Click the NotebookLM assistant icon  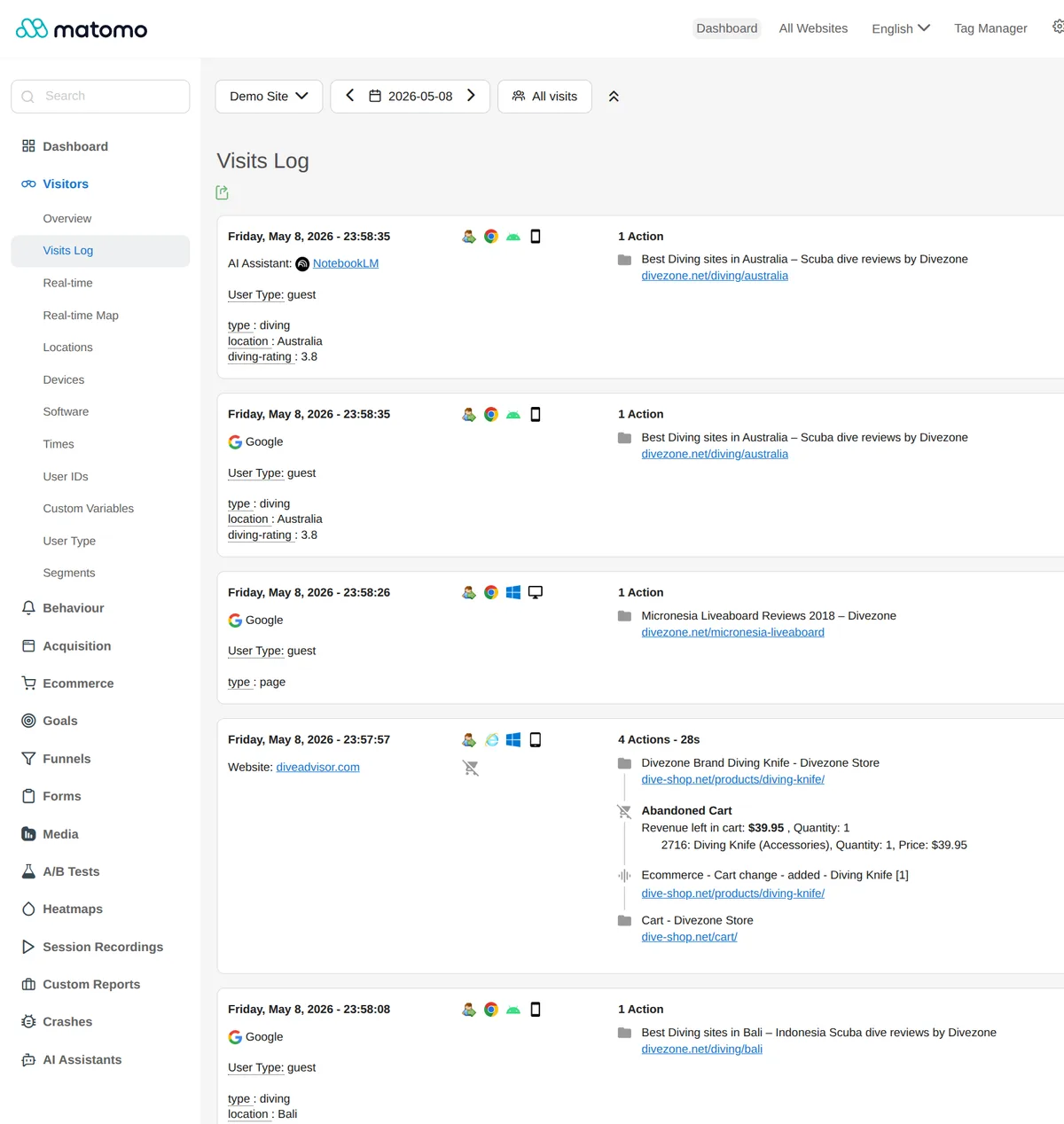302,263
